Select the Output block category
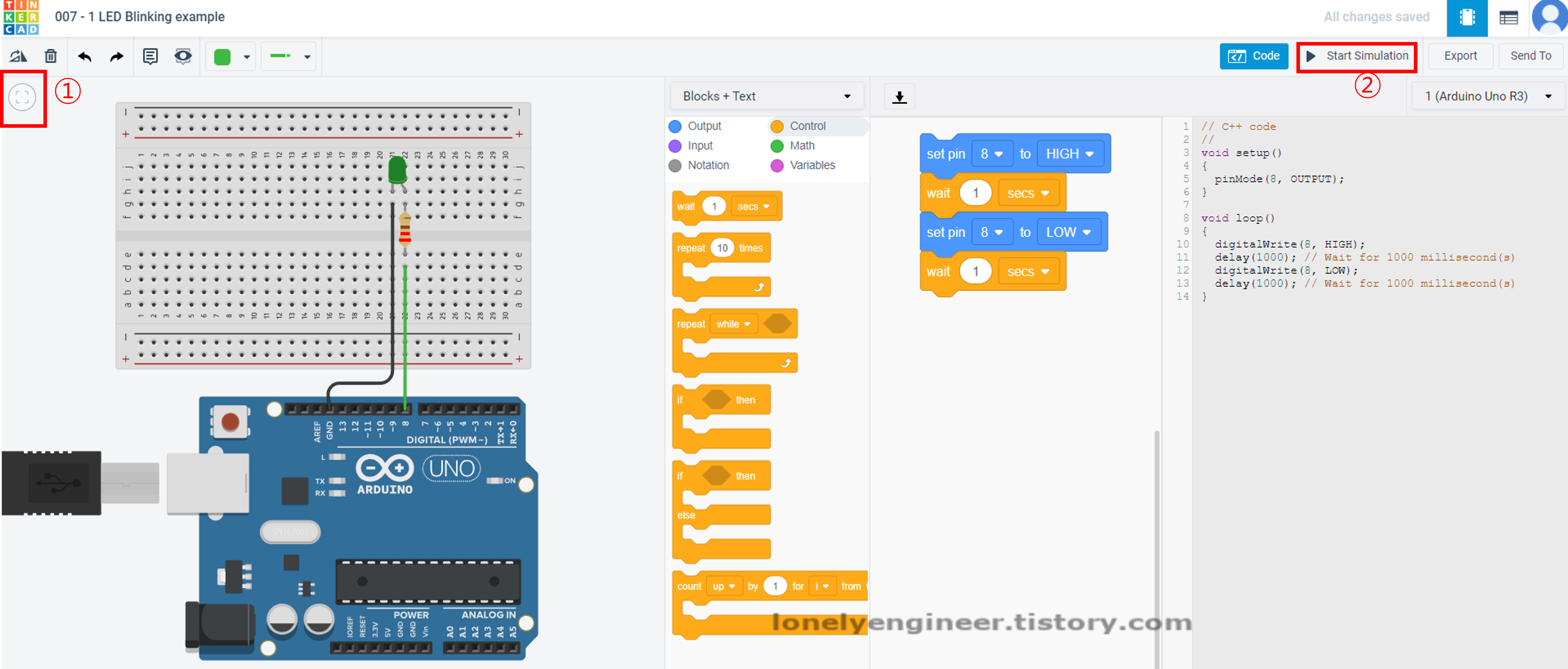 (703, 126)
